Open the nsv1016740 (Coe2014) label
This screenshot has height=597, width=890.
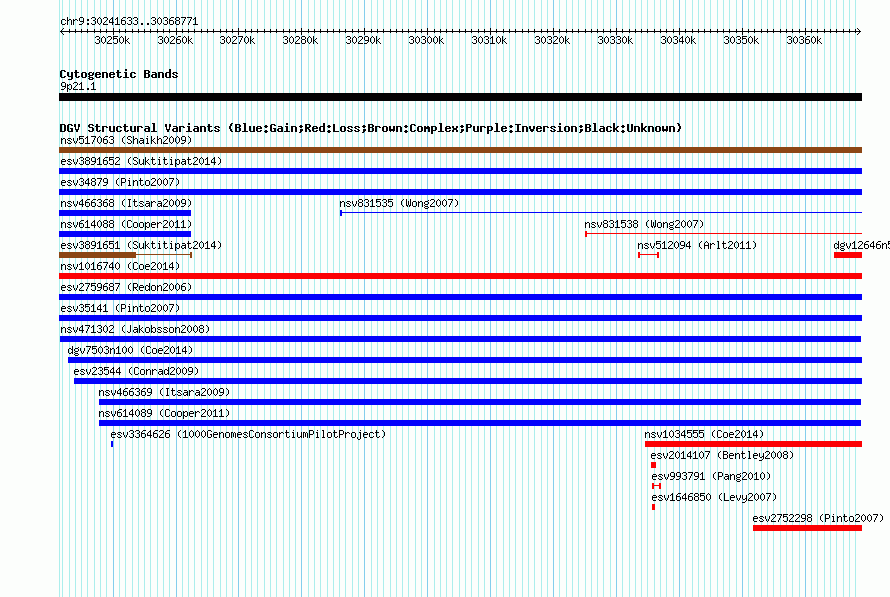(x=120, y=266)
